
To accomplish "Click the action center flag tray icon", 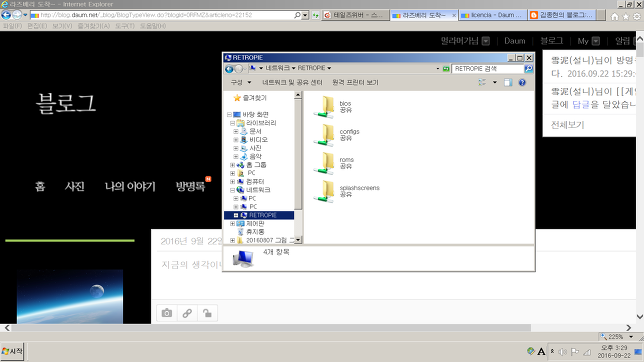I will pos(575,352).
